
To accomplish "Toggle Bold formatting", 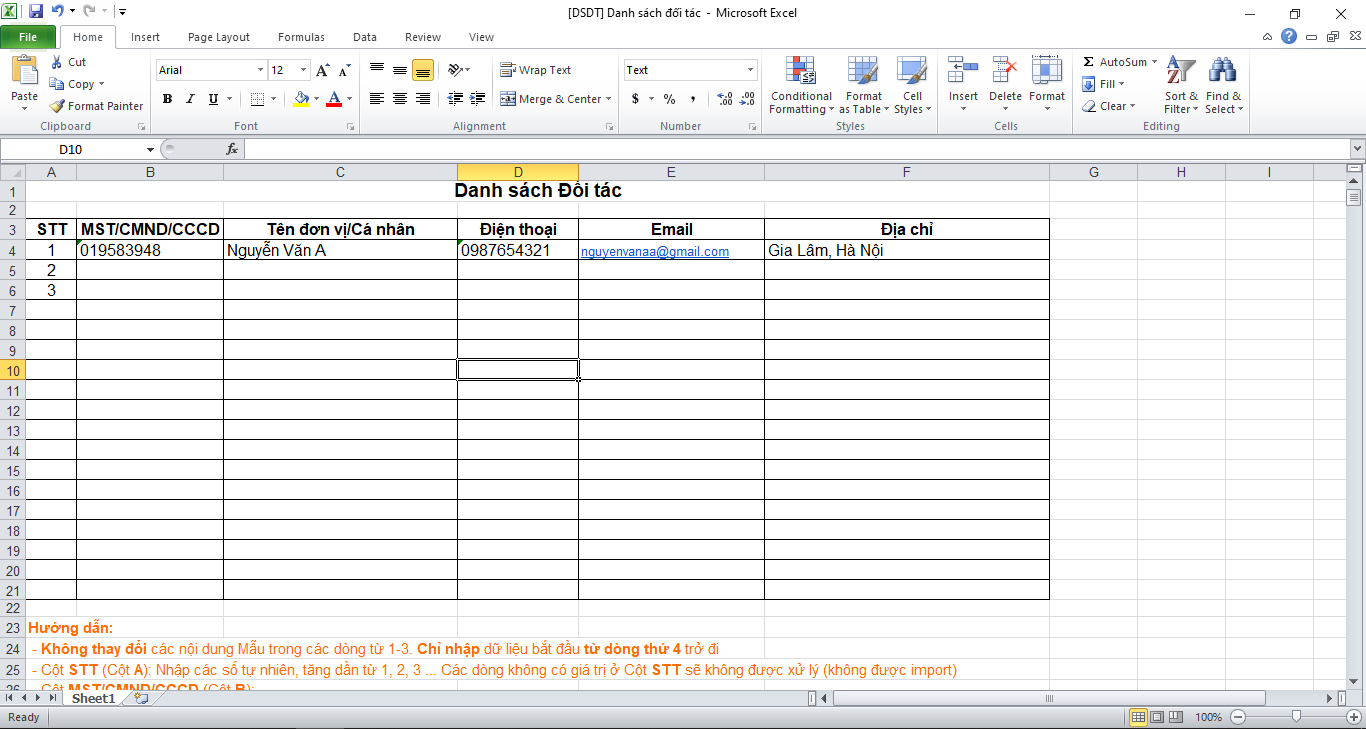I will (x=167, y=99).
